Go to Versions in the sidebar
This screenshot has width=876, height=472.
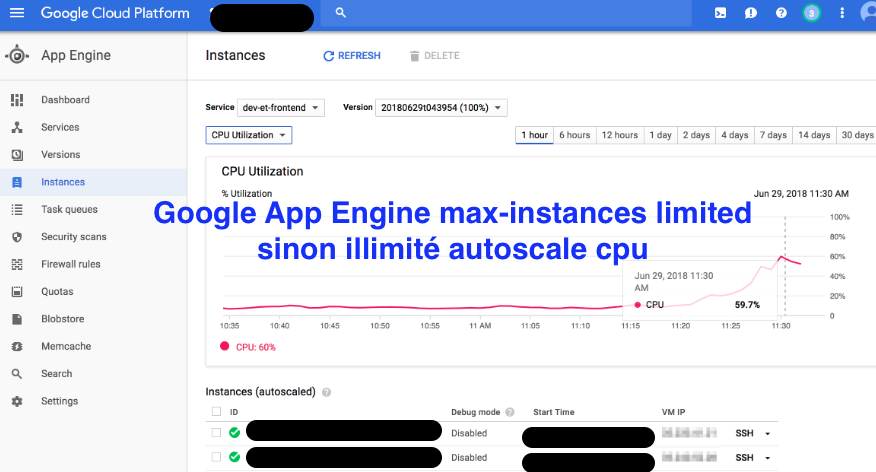(60, 154)
